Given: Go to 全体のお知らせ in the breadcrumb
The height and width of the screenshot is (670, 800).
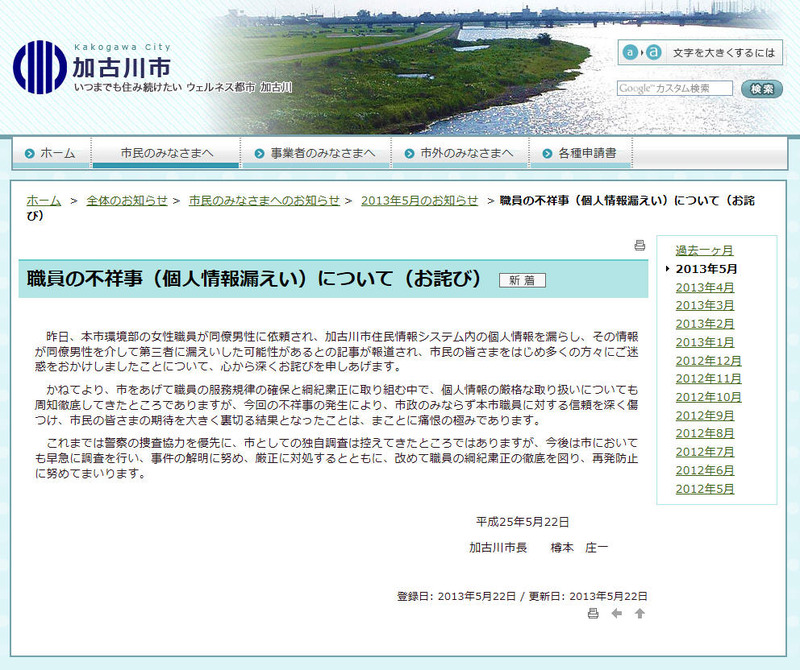Looking at the screenshot, I should [x=127, y=201].
